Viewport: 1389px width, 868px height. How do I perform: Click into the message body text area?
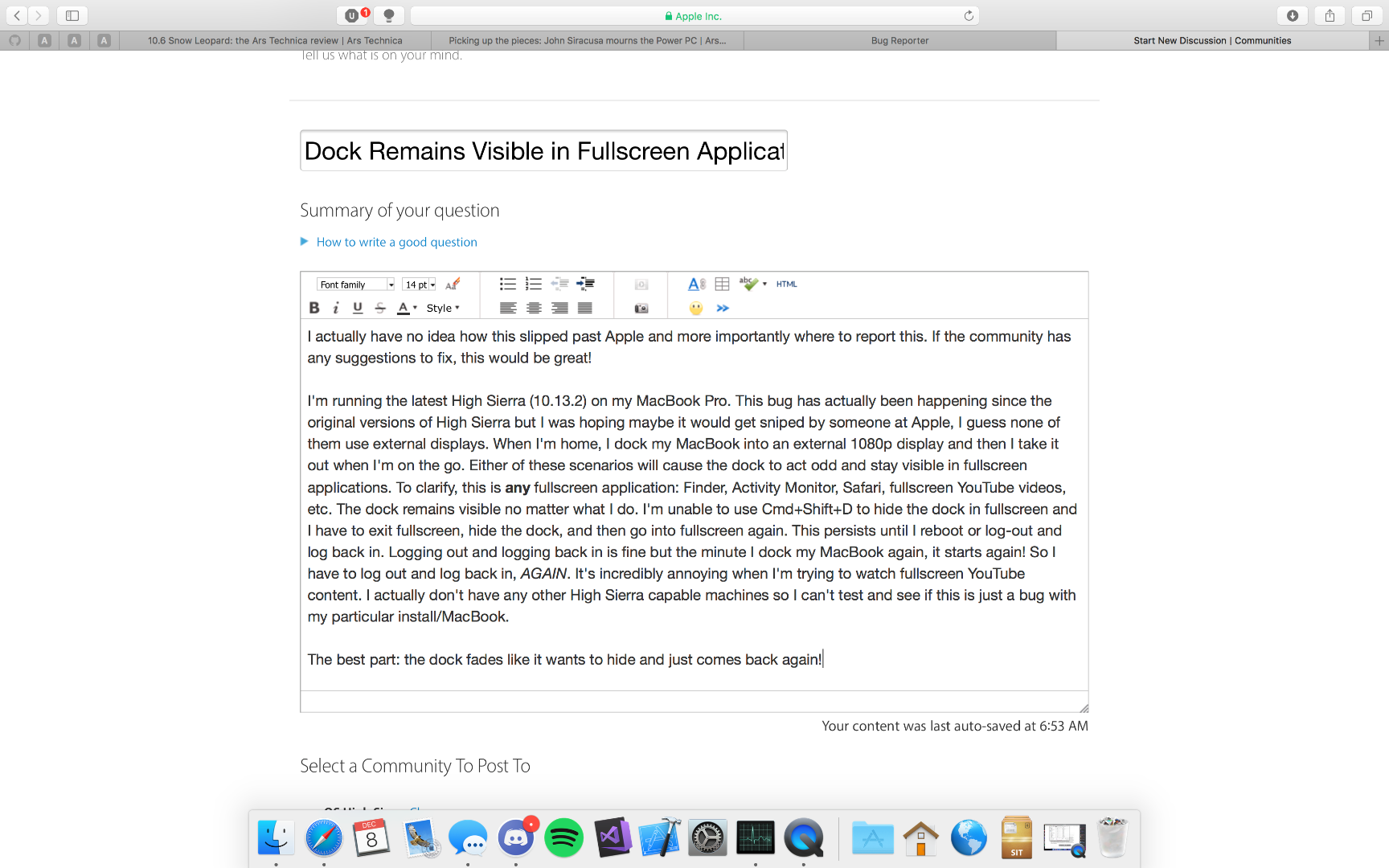coord(694,505)
